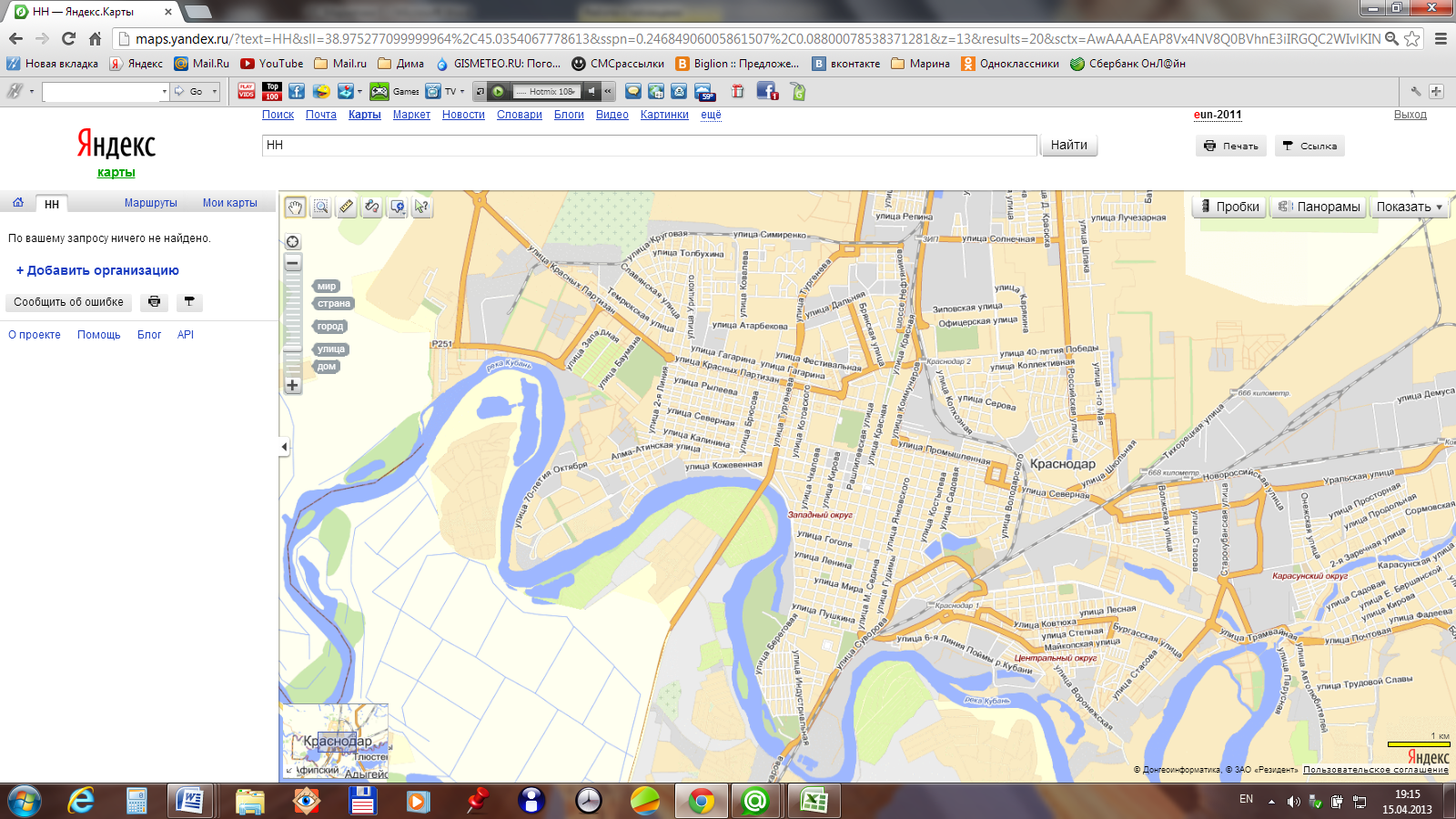Open the Go button dropdown arrow
The width and height of the screenshot is (1456, 819).
pyautogui.click(x=215, y=91)
